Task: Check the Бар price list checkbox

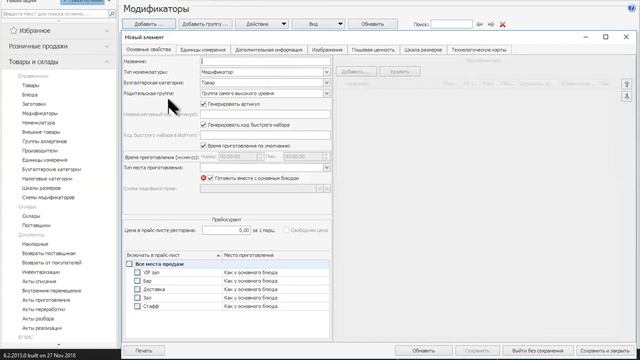Action: (137, 281)
